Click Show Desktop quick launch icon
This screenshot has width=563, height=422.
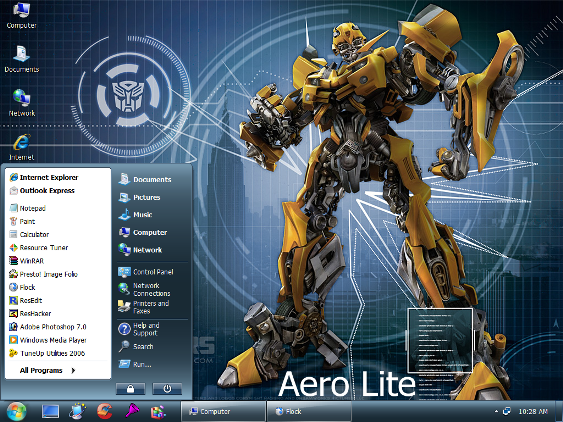point(50,411)
